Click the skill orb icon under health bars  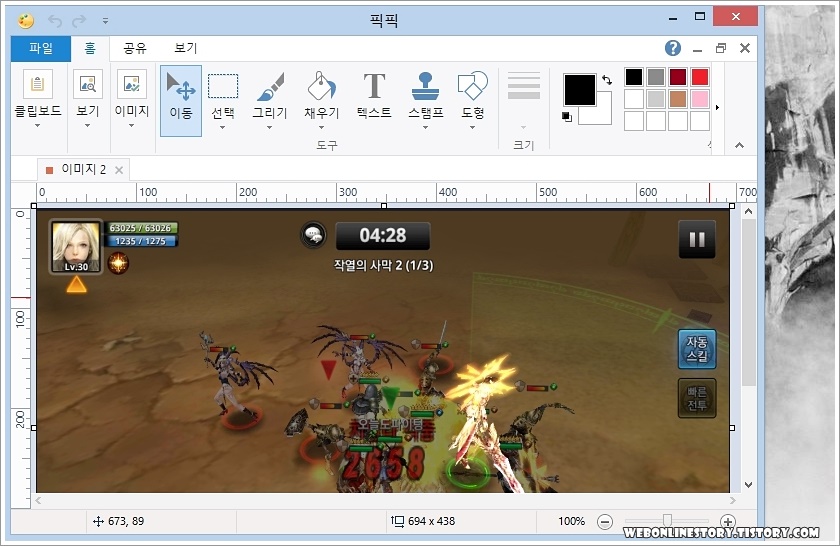pyautogui.click(x=118, y=263)
